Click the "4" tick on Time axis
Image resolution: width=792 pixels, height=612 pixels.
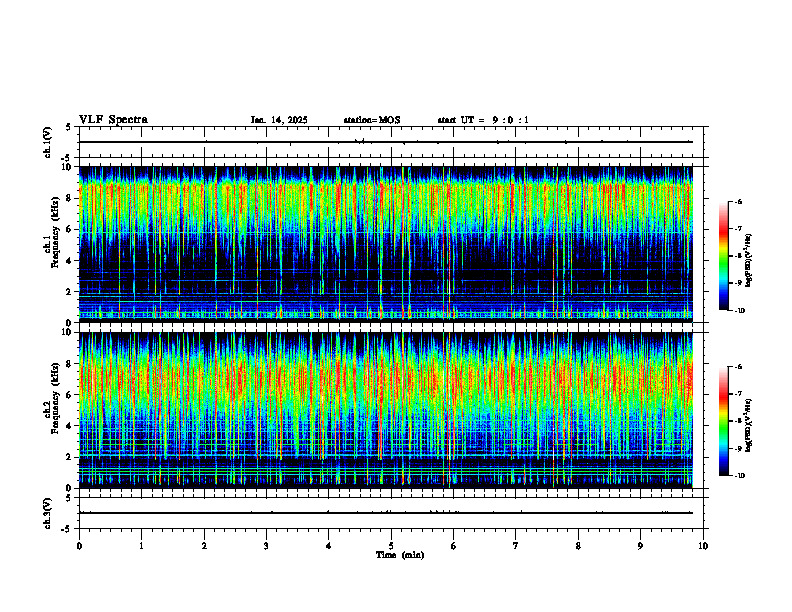coord(329,546)
